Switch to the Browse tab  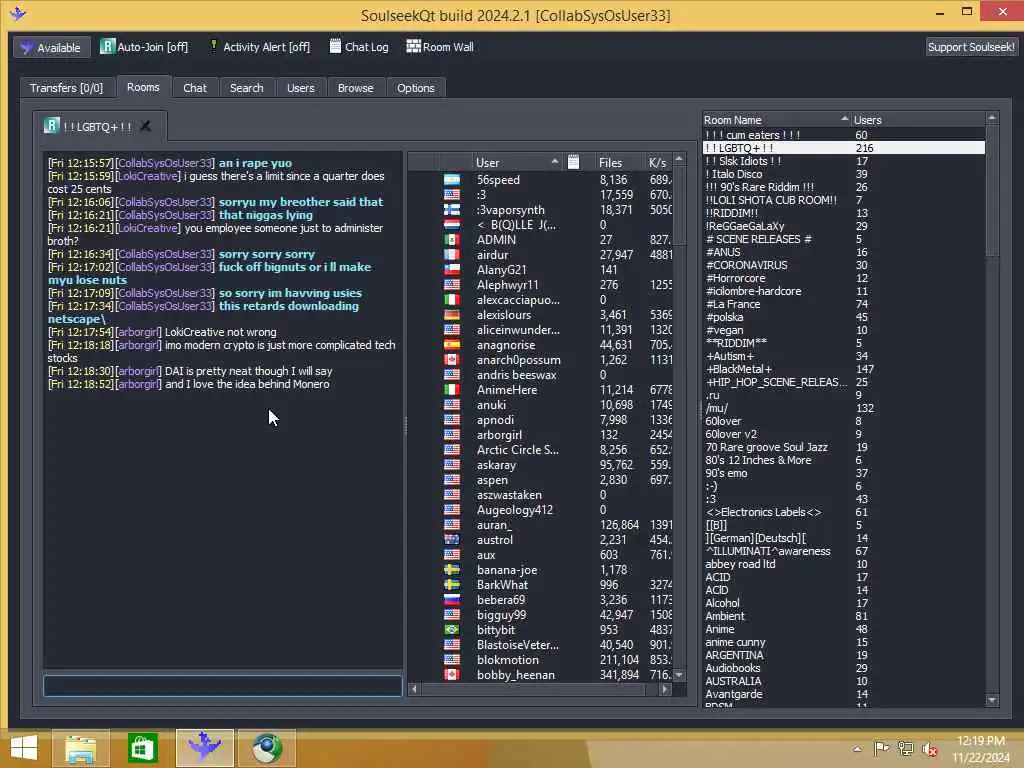coord(355,88)
